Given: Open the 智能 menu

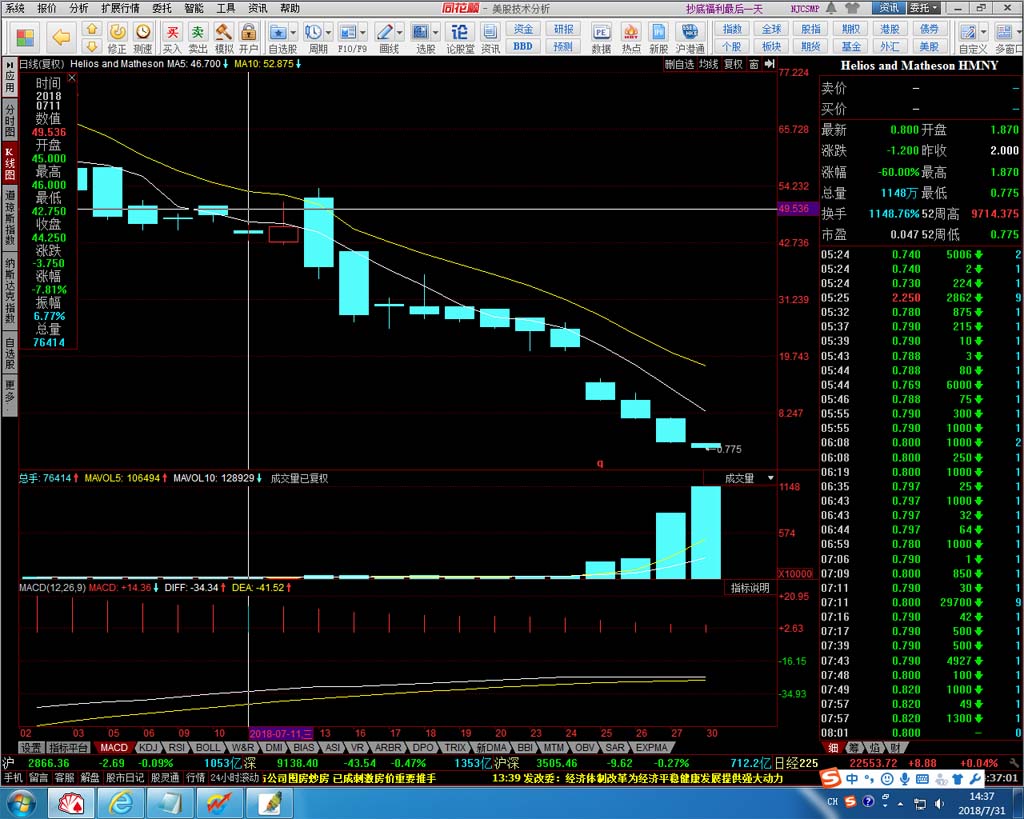Looking at the screenshot, I should click(x=193, y=8).
